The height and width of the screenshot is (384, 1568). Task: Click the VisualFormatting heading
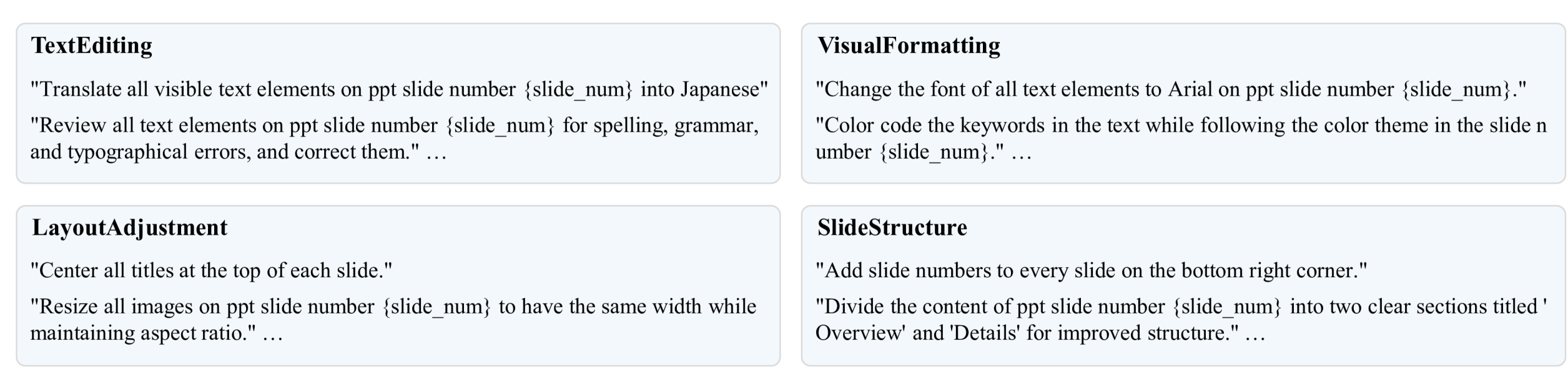coord(909,46)
